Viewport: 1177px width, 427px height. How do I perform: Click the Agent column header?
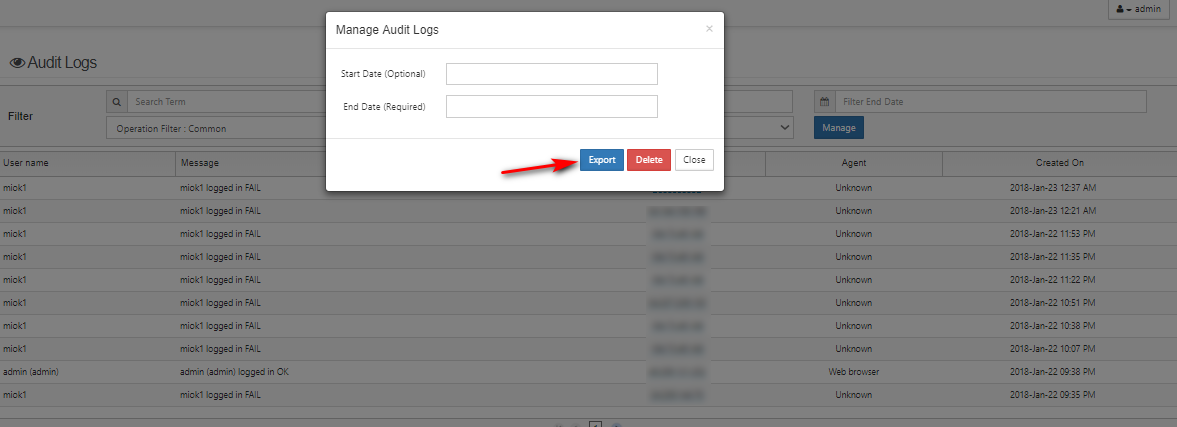click(853, 162)
